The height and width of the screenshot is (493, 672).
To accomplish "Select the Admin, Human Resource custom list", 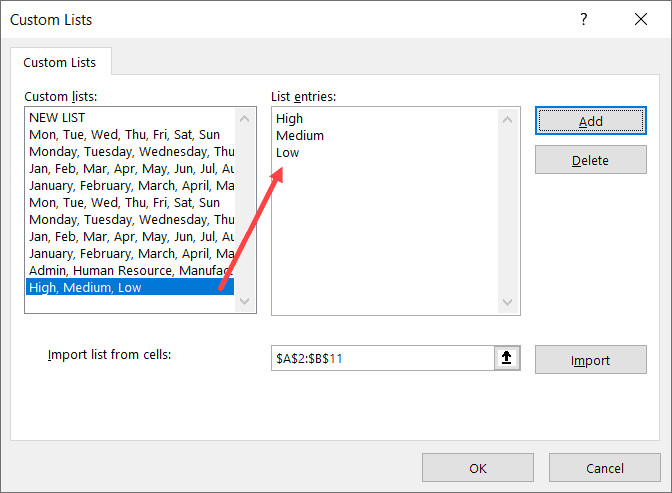I will tap(130, 271).
